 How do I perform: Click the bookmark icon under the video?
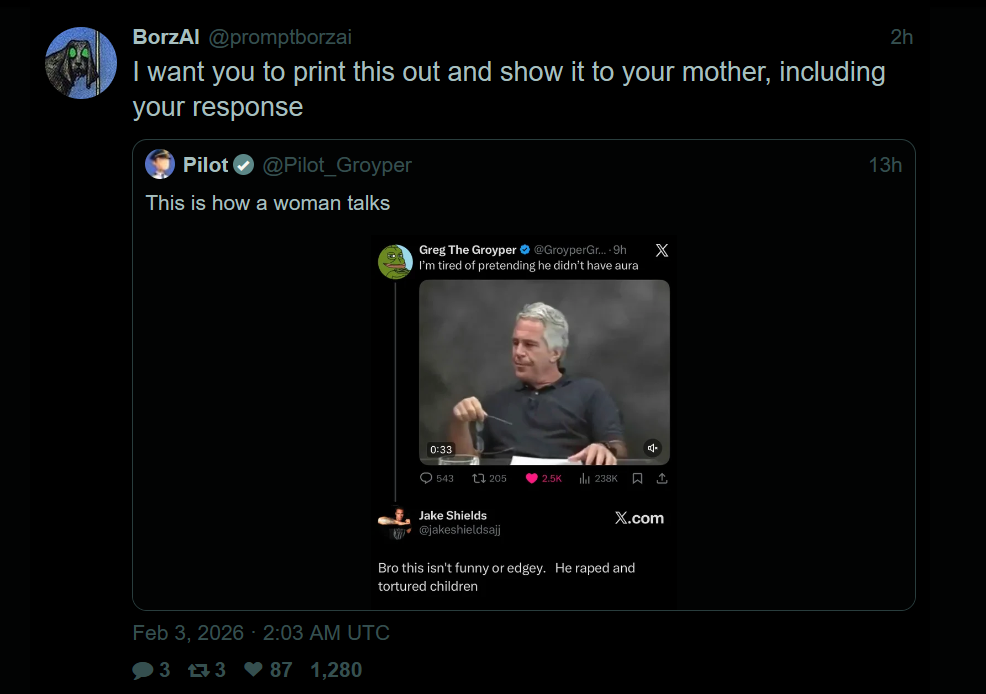(637, 478)
